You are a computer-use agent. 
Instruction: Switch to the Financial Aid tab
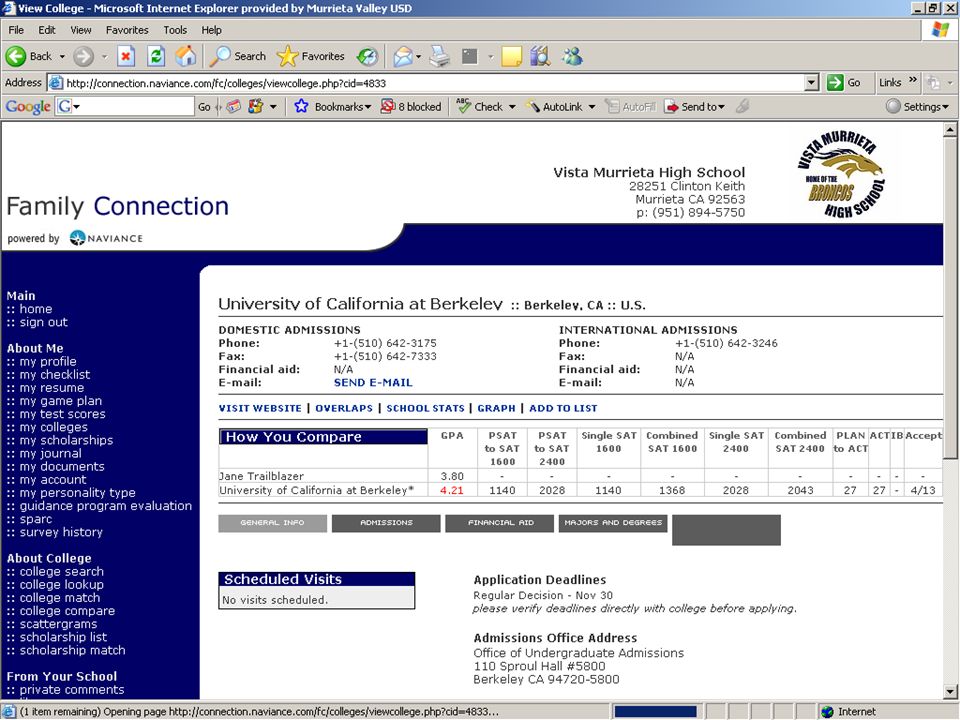coord(500,523)
